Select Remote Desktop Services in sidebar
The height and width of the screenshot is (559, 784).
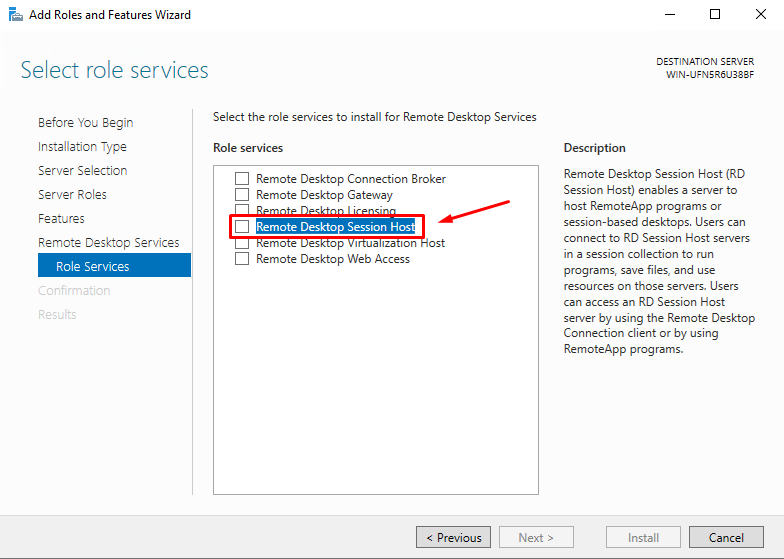click(x=108, y=243)
